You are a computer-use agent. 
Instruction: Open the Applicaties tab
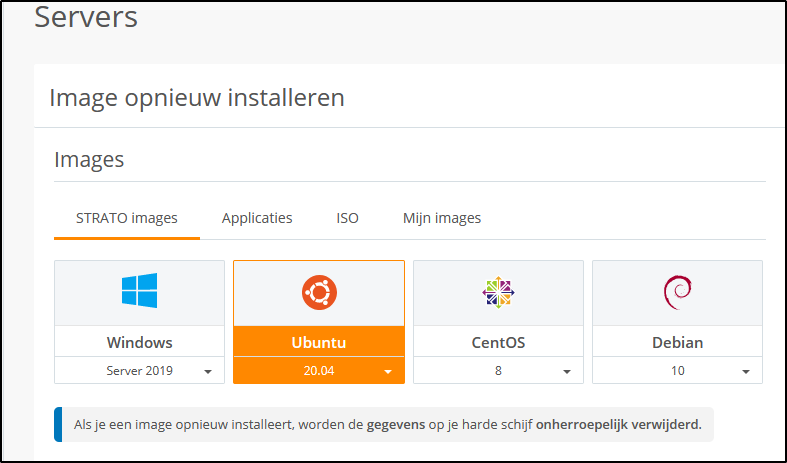pos(257,218)
